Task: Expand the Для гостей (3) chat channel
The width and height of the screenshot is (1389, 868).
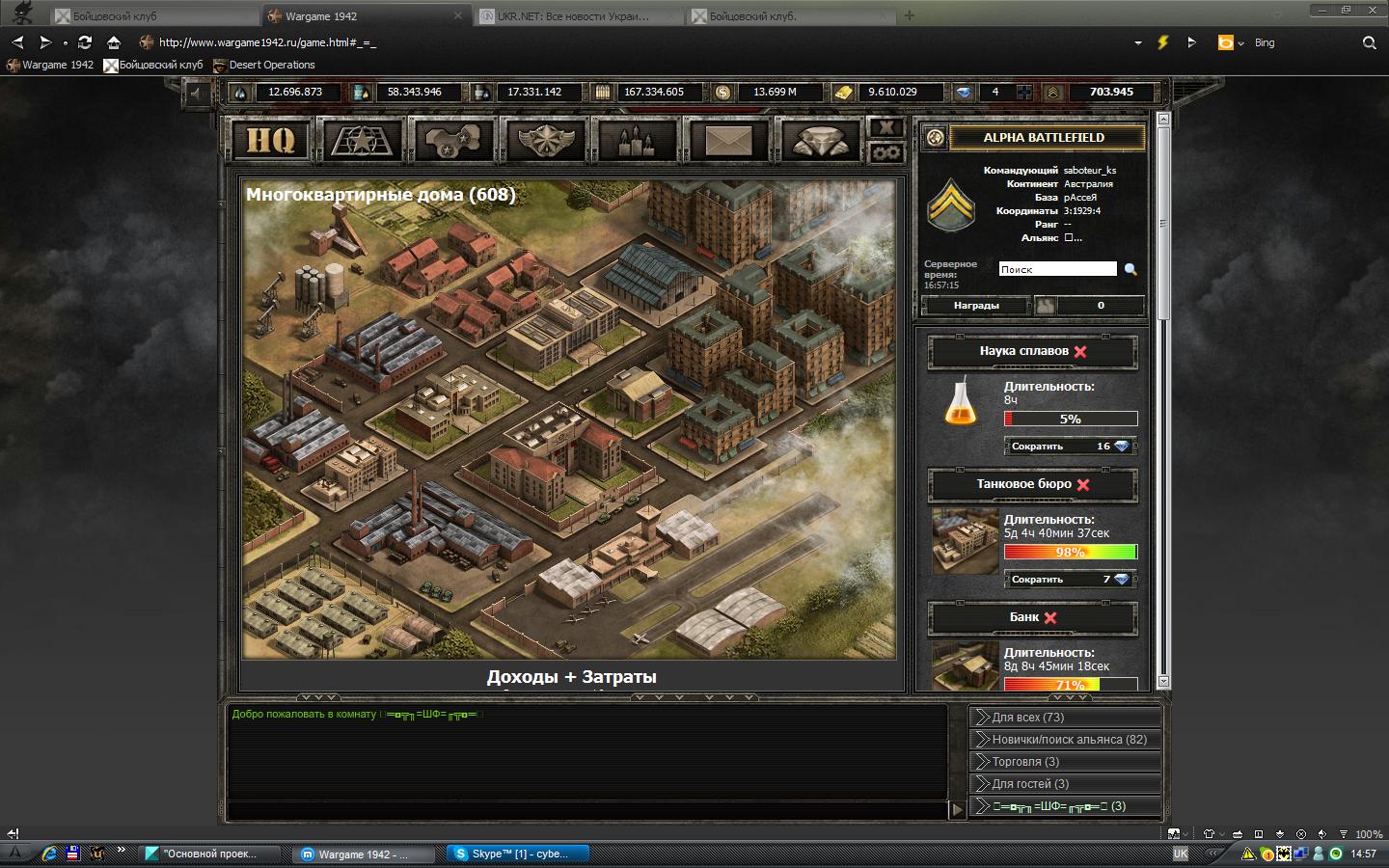Action: tap(1065, 784)
